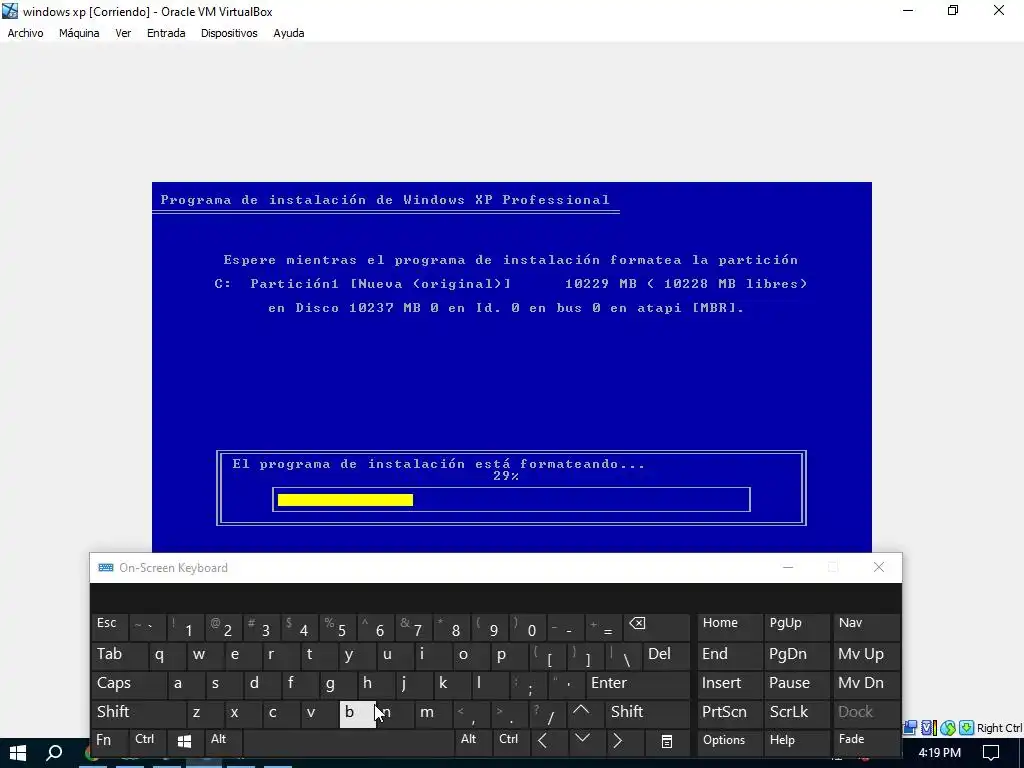The image size is (1024, 768).
Task: Click the Mv Dn key
Action: point(866,684)
